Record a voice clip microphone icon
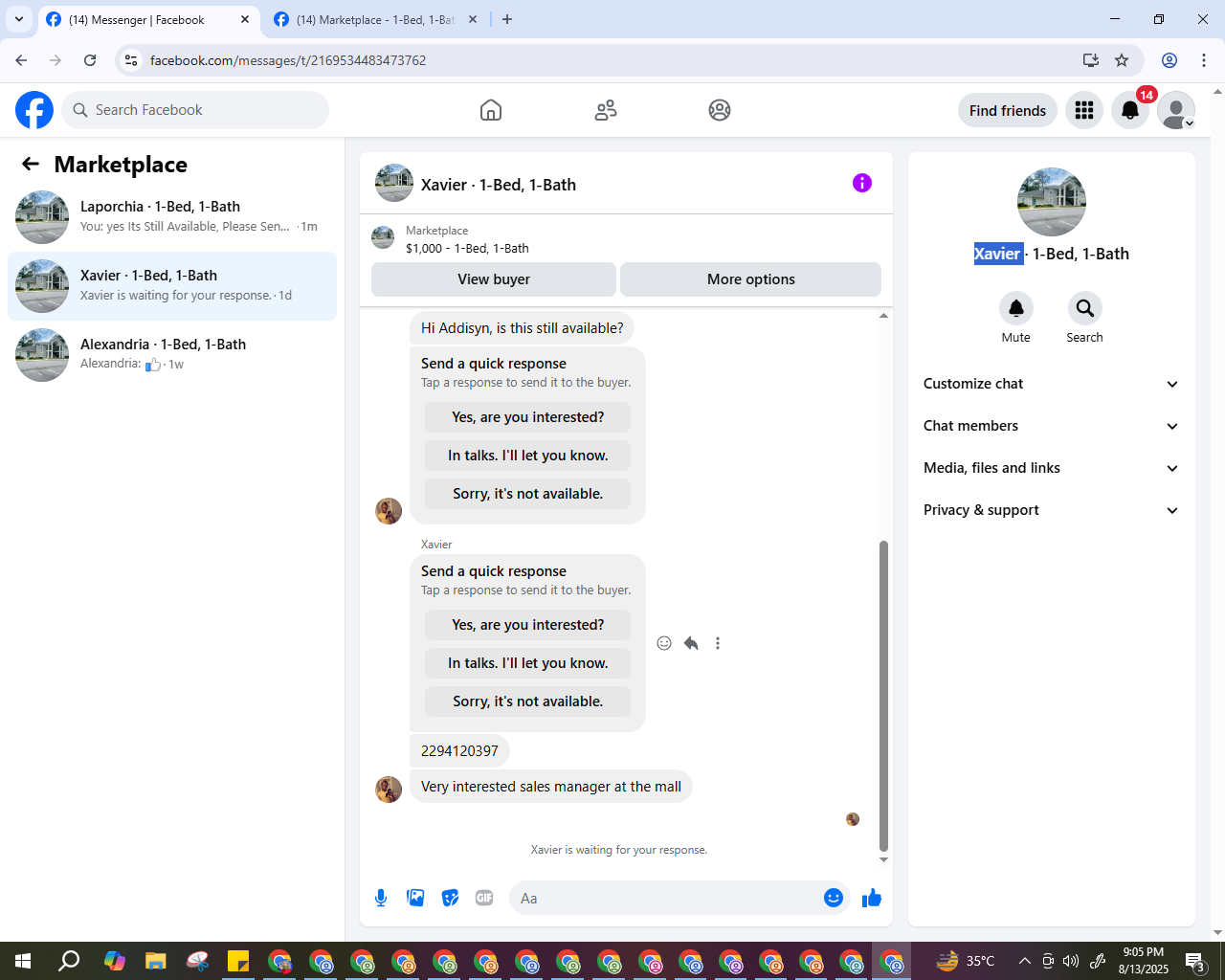This screenshot has height=980, width=1225. tap(381, 898)
